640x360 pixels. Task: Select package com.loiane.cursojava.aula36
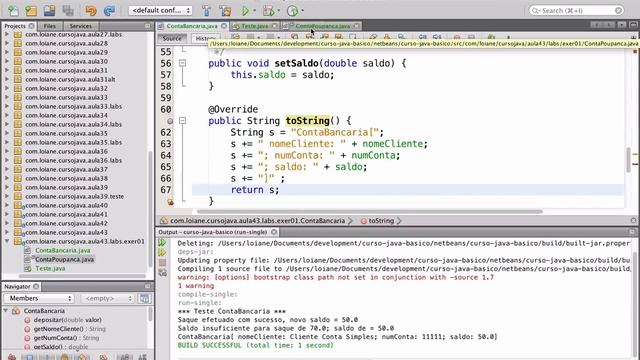pyautogui.click(x=67, y=151)
